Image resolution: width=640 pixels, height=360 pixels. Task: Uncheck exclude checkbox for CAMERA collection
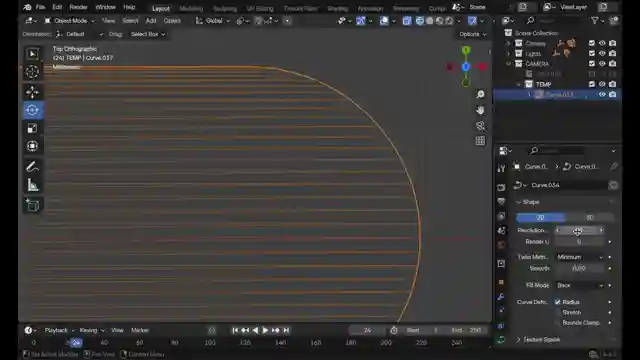pos(592,63)
